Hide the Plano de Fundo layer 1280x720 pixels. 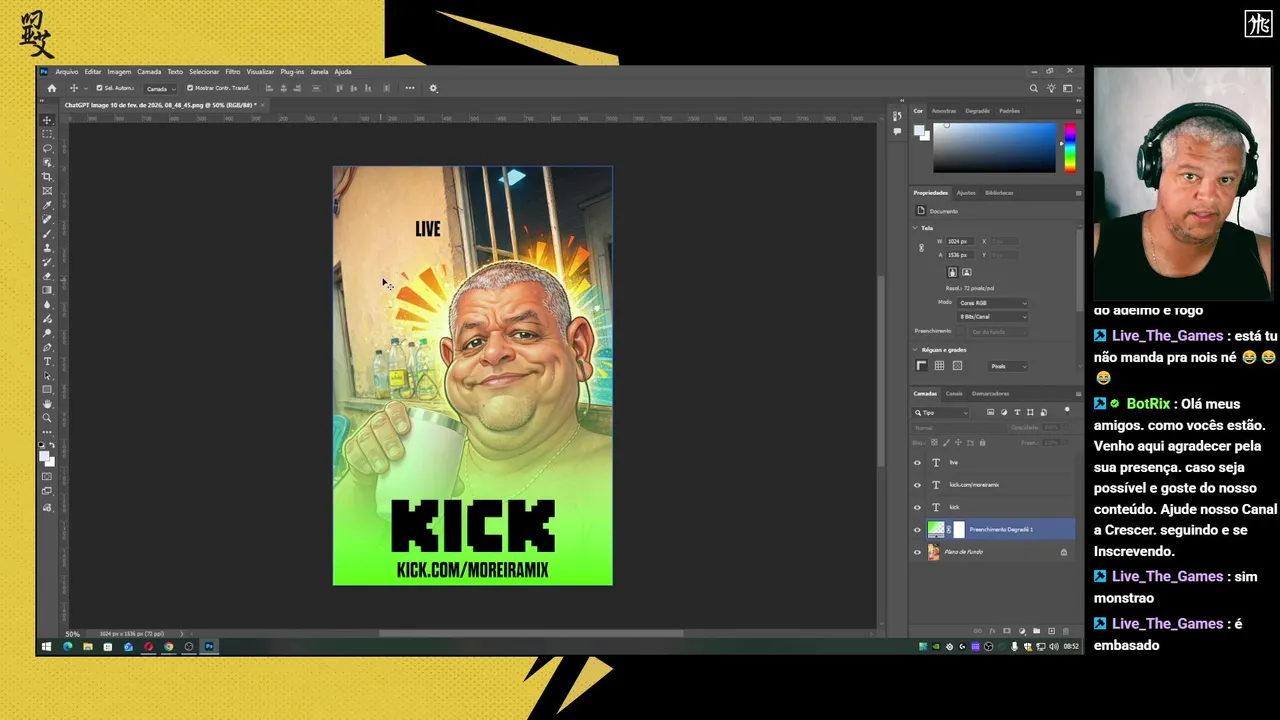tap(917, 552)
